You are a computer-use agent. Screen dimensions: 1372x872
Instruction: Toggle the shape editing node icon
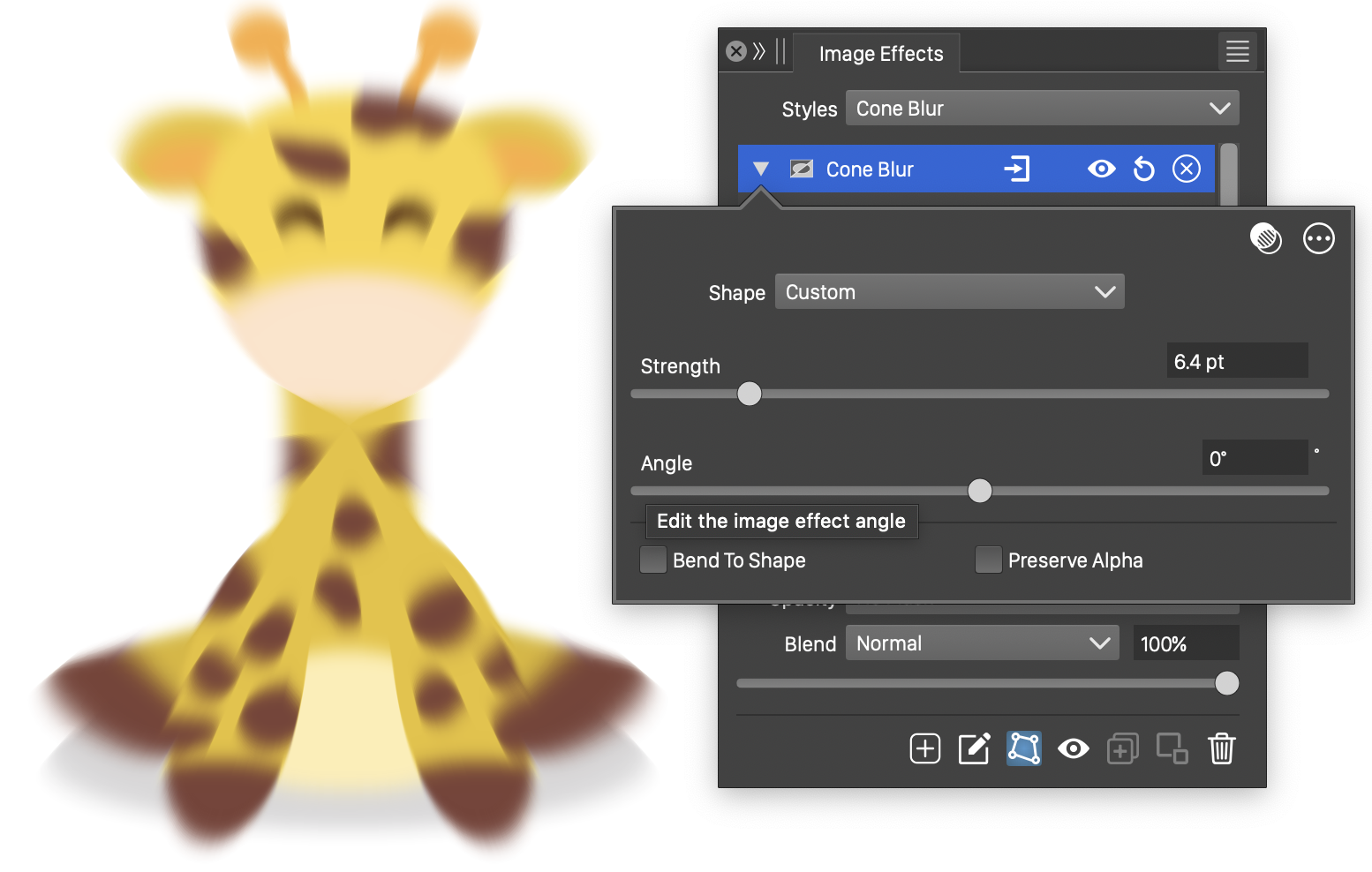pos(1023,748)
